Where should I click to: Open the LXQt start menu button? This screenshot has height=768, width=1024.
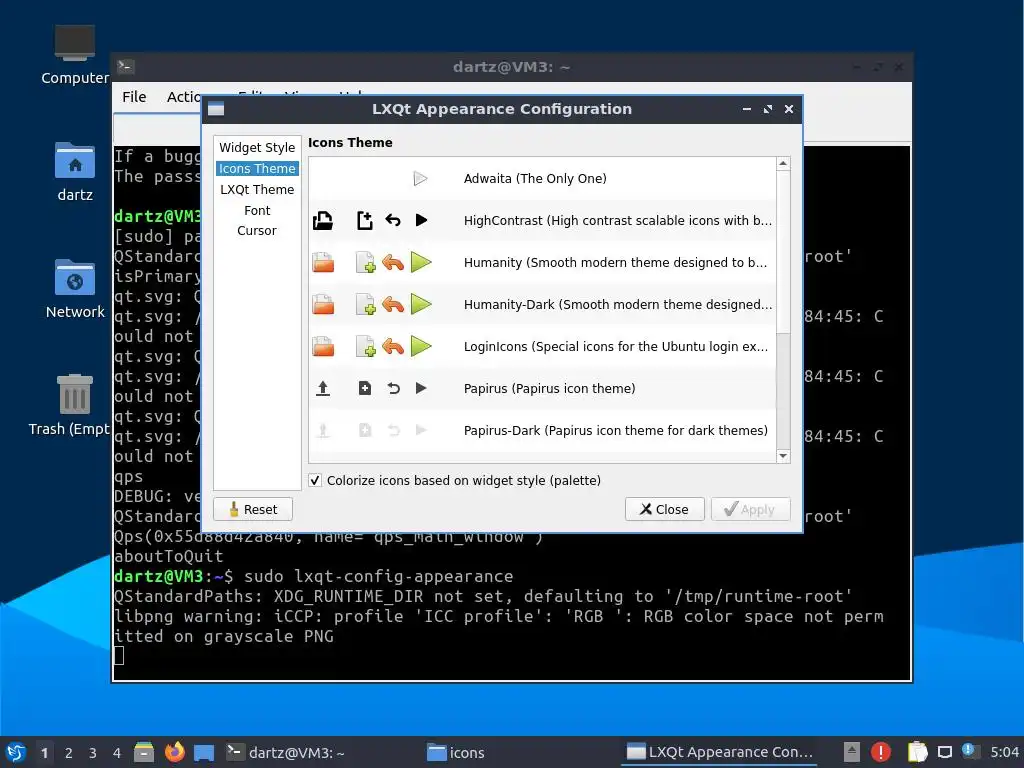pos(15,752)
